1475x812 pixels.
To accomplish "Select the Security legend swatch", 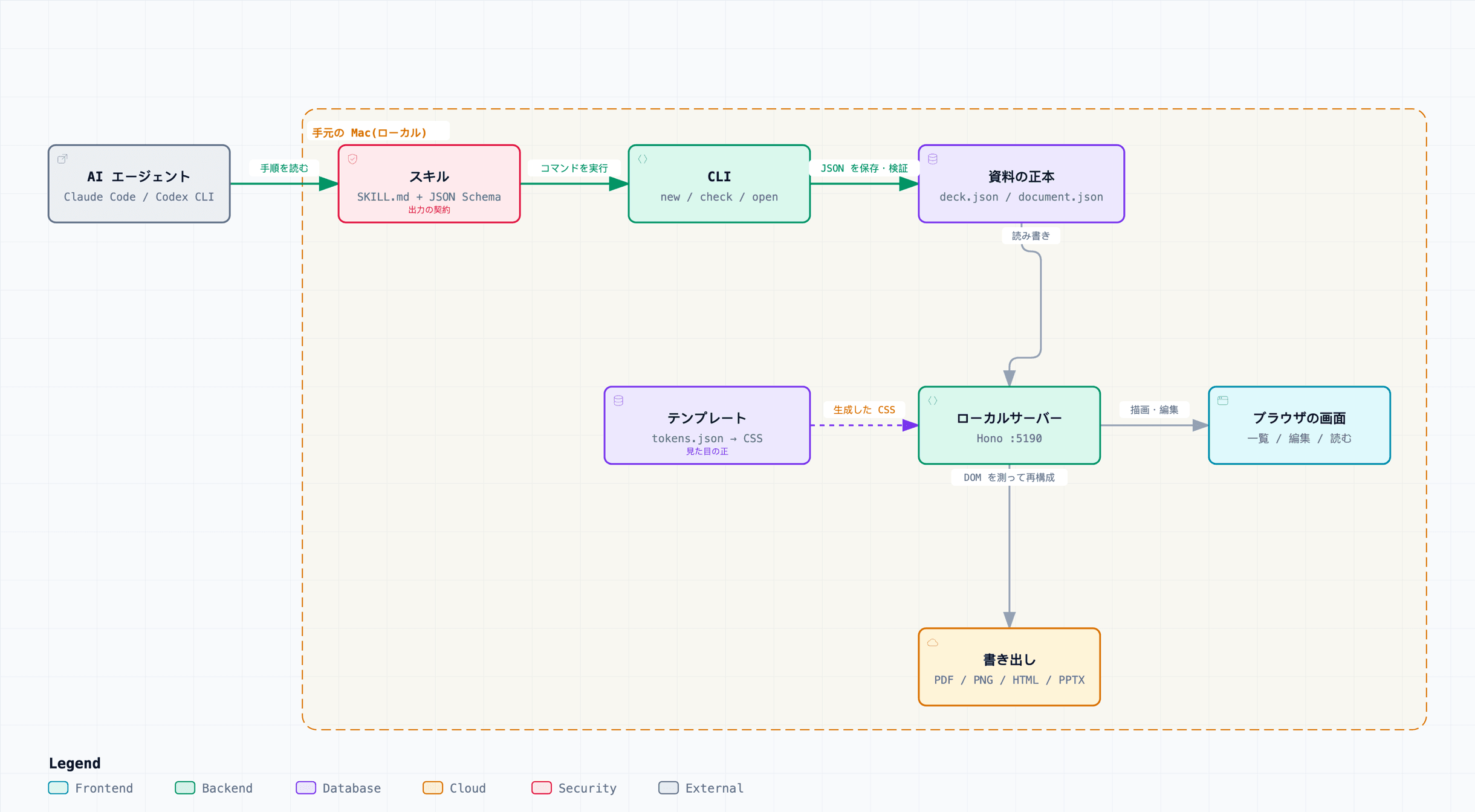I will pos(542,788).
